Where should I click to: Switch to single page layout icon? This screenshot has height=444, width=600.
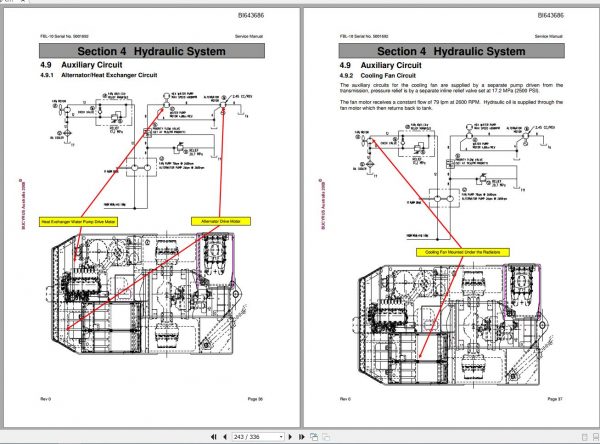pyautogui.click(x=585, y=437)
